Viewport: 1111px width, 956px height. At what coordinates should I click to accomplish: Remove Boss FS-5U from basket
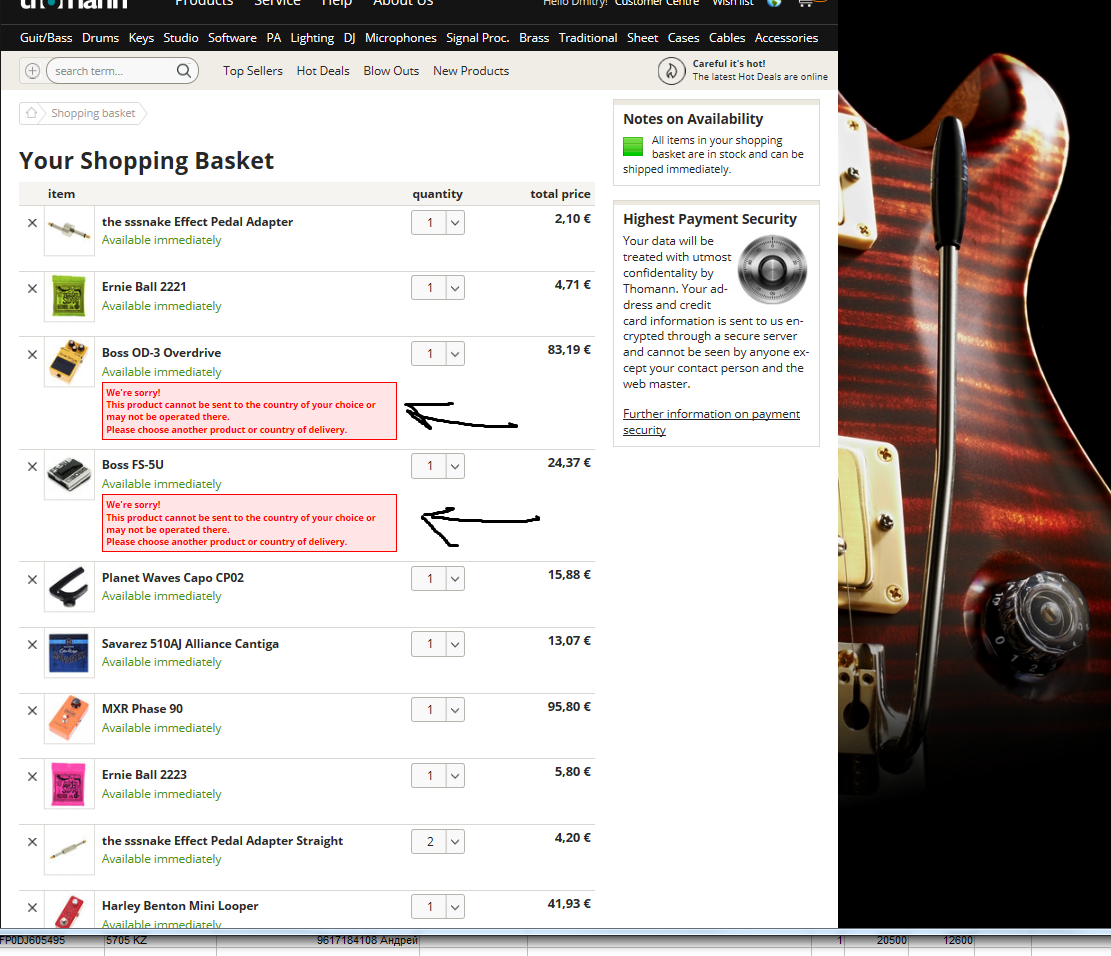click(x=32, y=466)
